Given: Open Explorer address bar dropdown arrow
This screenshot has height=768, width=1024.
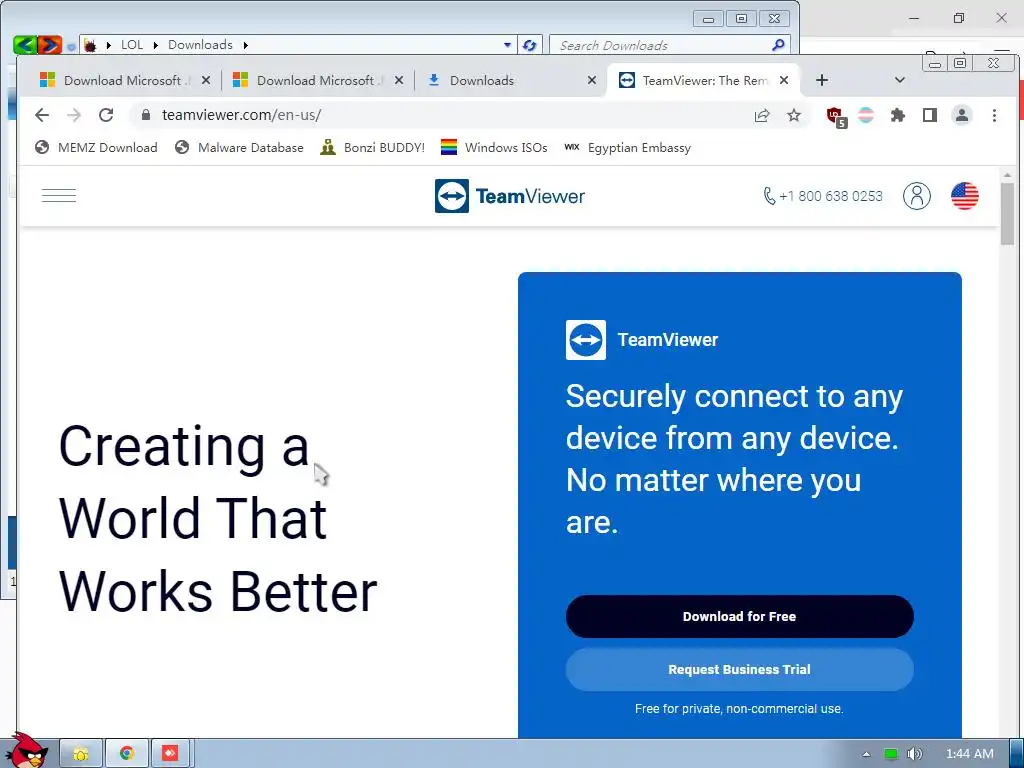Looking at the screenshot, I should coord(507,45).
